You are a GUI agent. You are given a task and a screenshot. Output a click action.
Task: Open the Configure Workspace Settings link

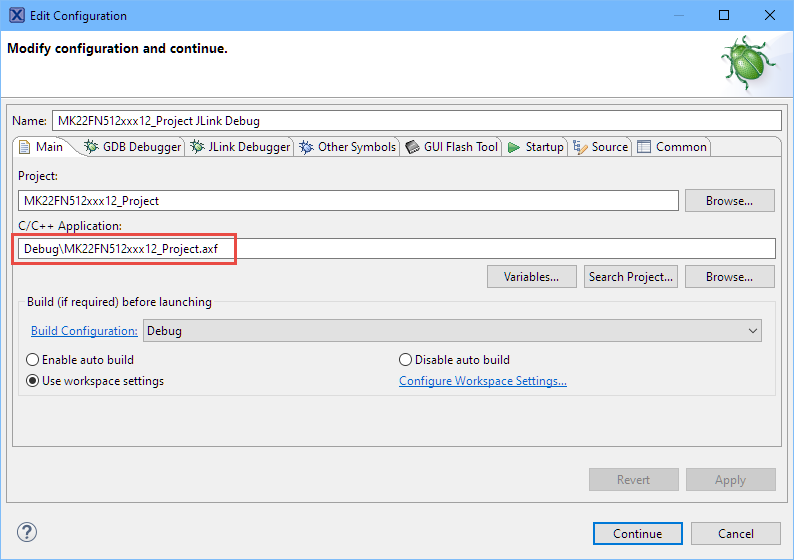pos(483,381)
